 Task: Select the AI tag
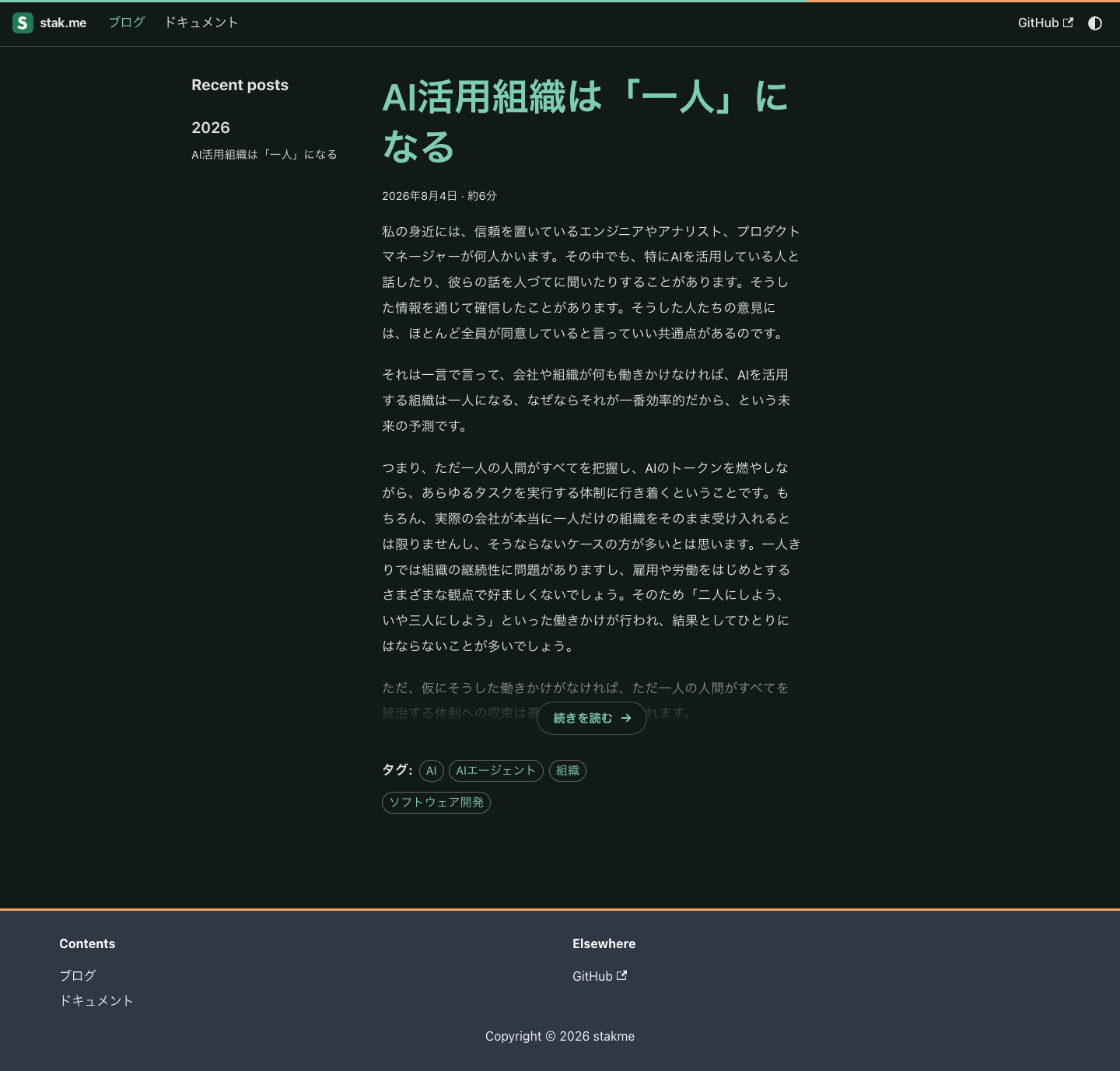432,771
